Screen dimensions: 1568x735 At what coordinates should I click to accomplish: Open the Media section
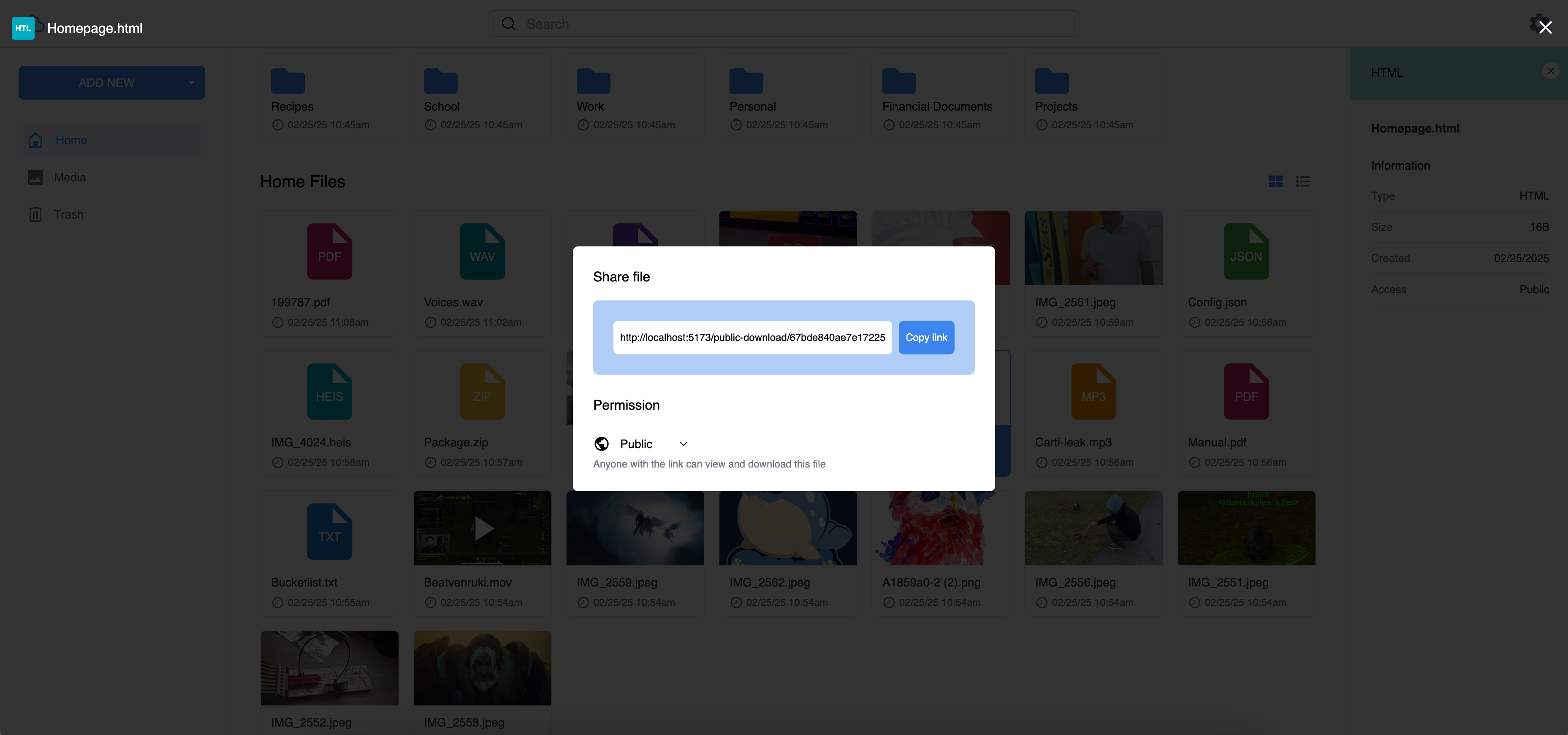(x=111, y=177)
